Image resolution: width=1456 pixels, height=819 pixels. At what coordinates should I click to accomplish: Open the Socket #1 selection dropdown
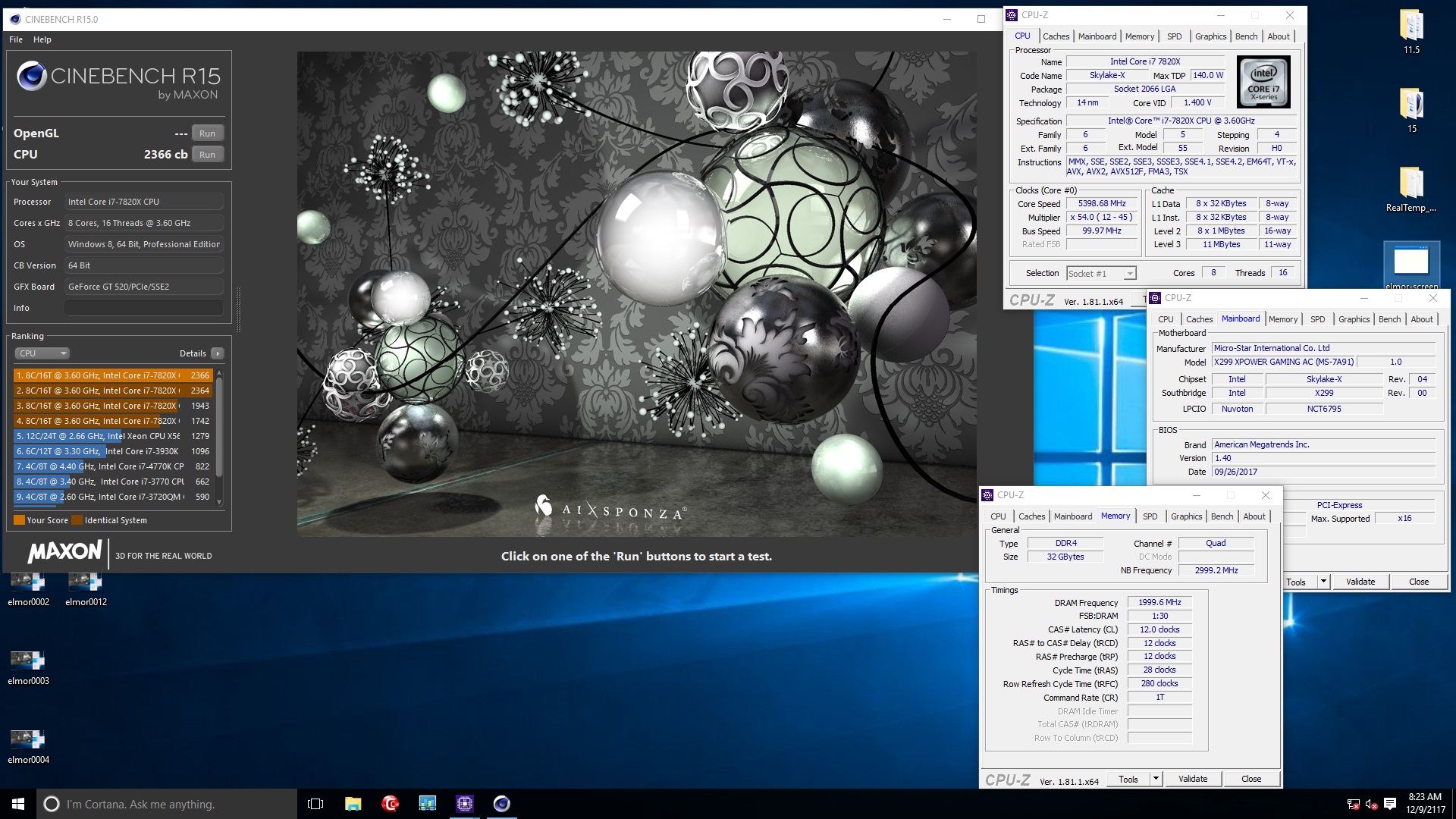[1101, 274]
